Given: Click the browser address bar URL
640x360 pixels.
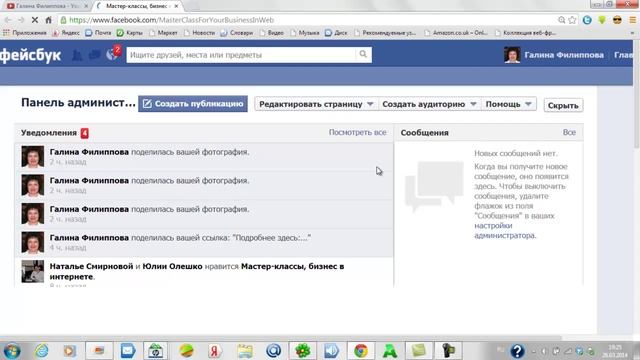Looking at the screenshot, I should click(x=171, y=20).
